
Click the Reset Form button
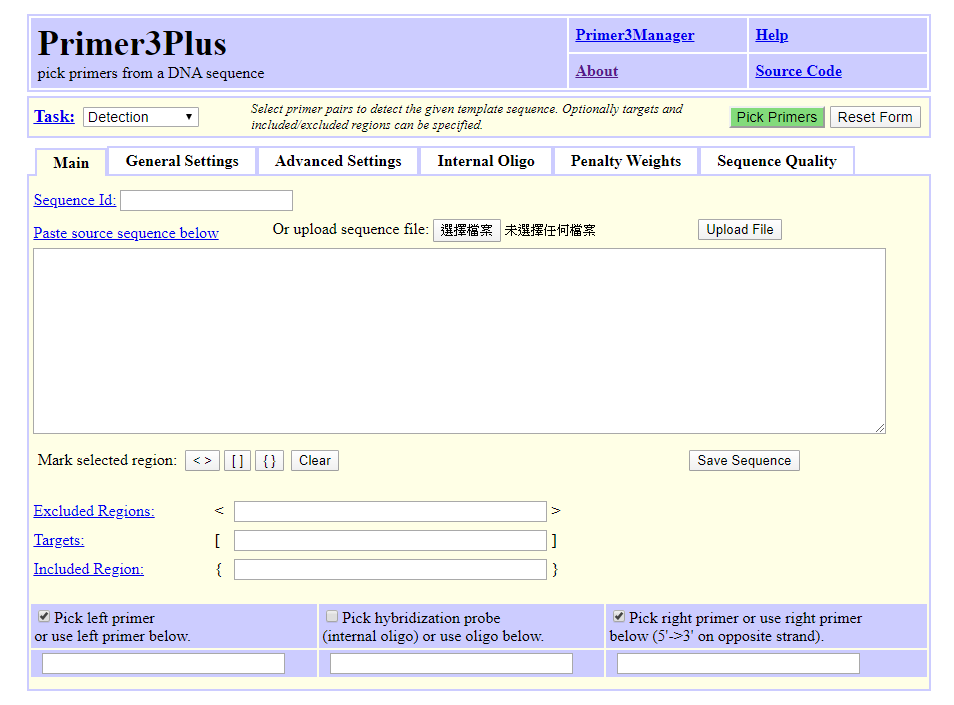(x=875, y=117)
